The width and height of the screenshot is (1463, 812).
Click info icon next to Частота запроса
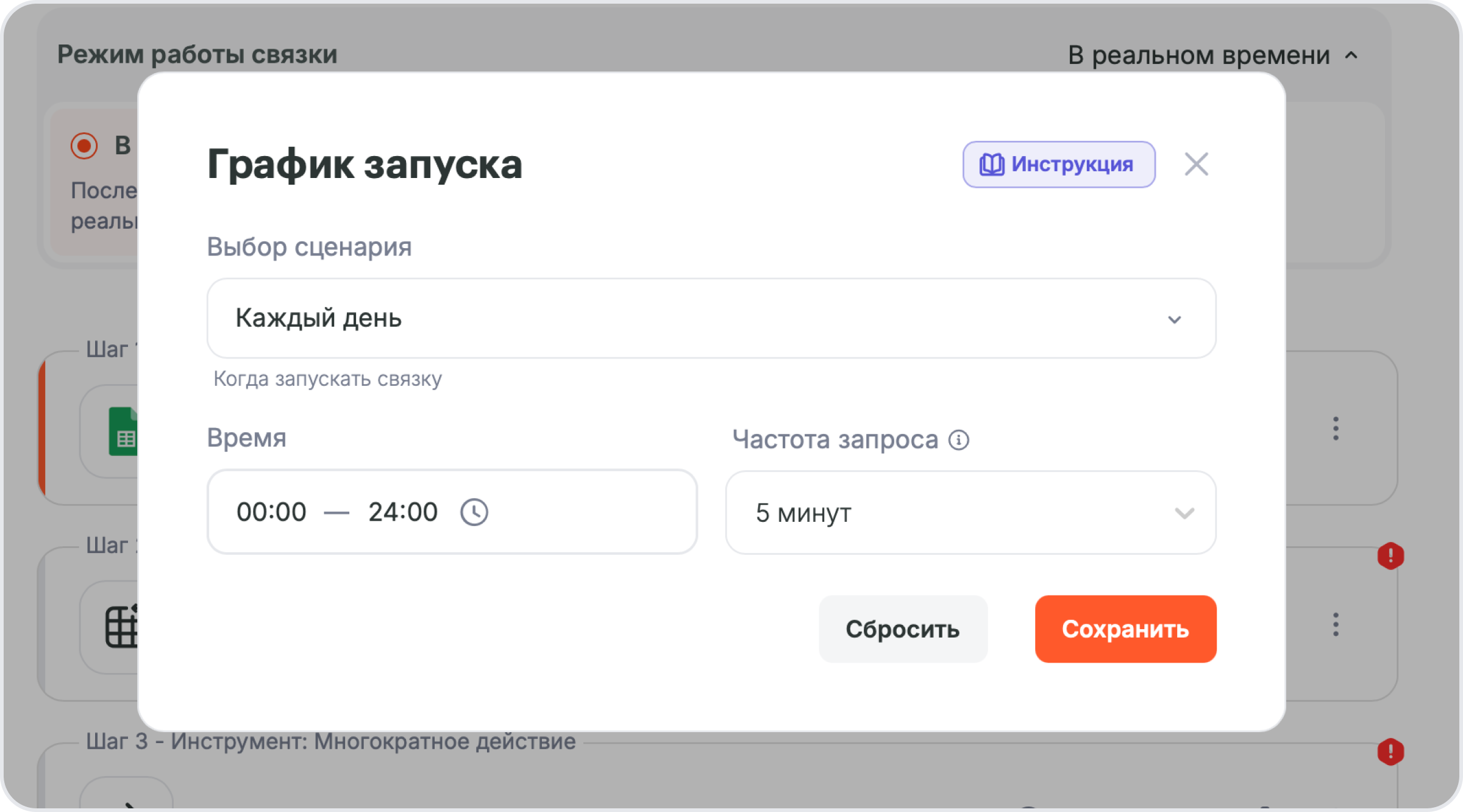tap(959, 440)
